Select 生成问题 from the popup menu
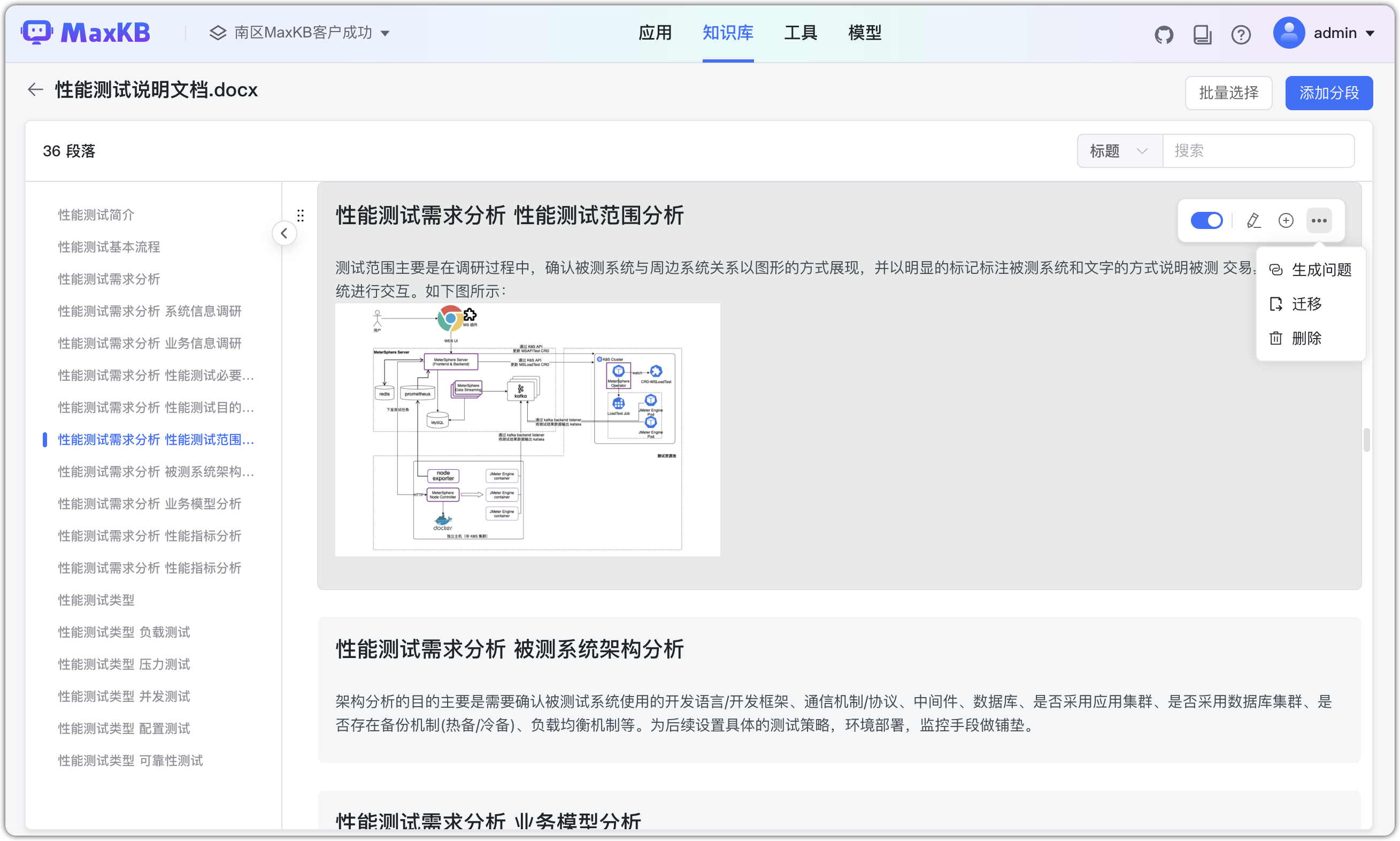Image resolution: width=1400 pixels, height=841 pixels. click(1311, 270)
